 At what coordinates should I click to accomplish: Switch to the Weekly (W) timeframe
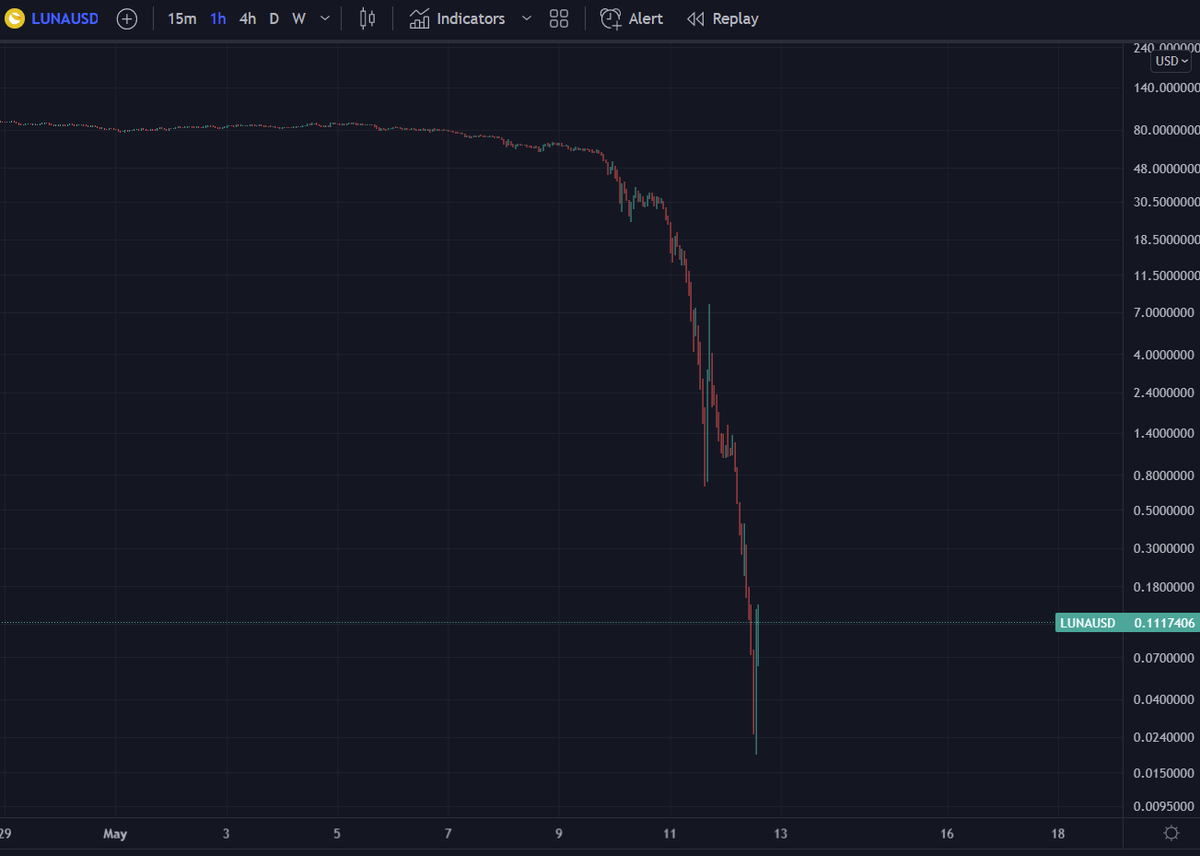pyautogui.click(x=299, y=19)
